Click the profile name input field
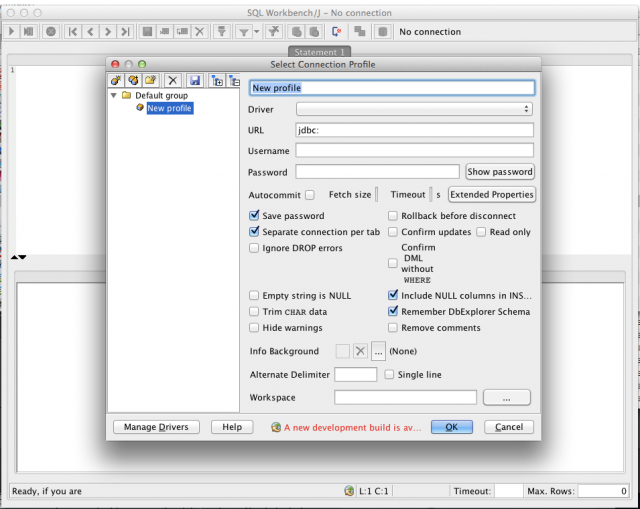 coord(392,88)
